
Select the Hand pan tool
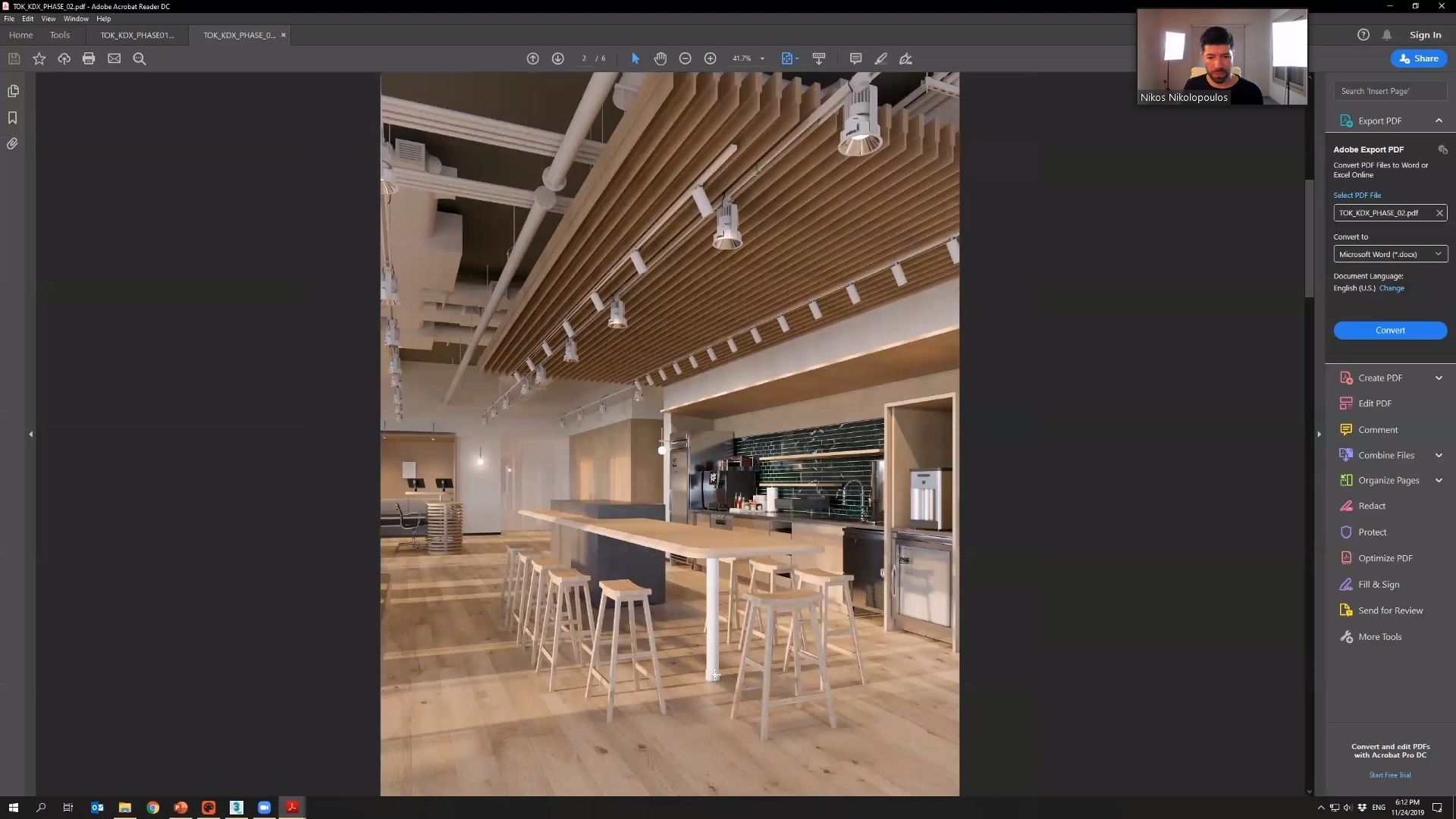[661, 58]
